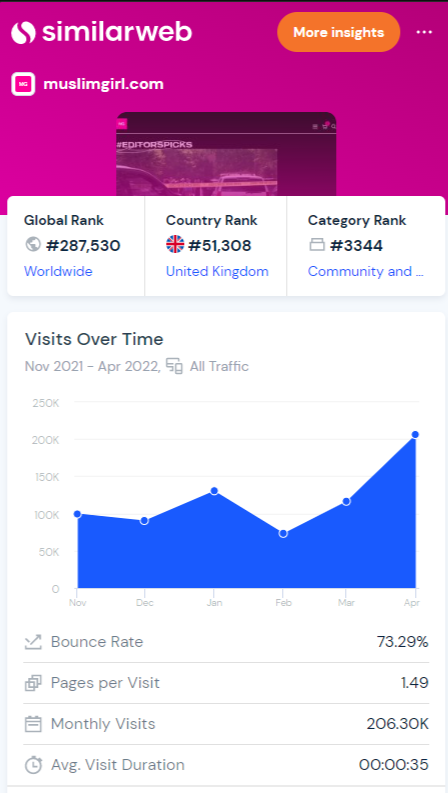Click the Nov x-axis label
448x793 pixels.
point(77,603)
